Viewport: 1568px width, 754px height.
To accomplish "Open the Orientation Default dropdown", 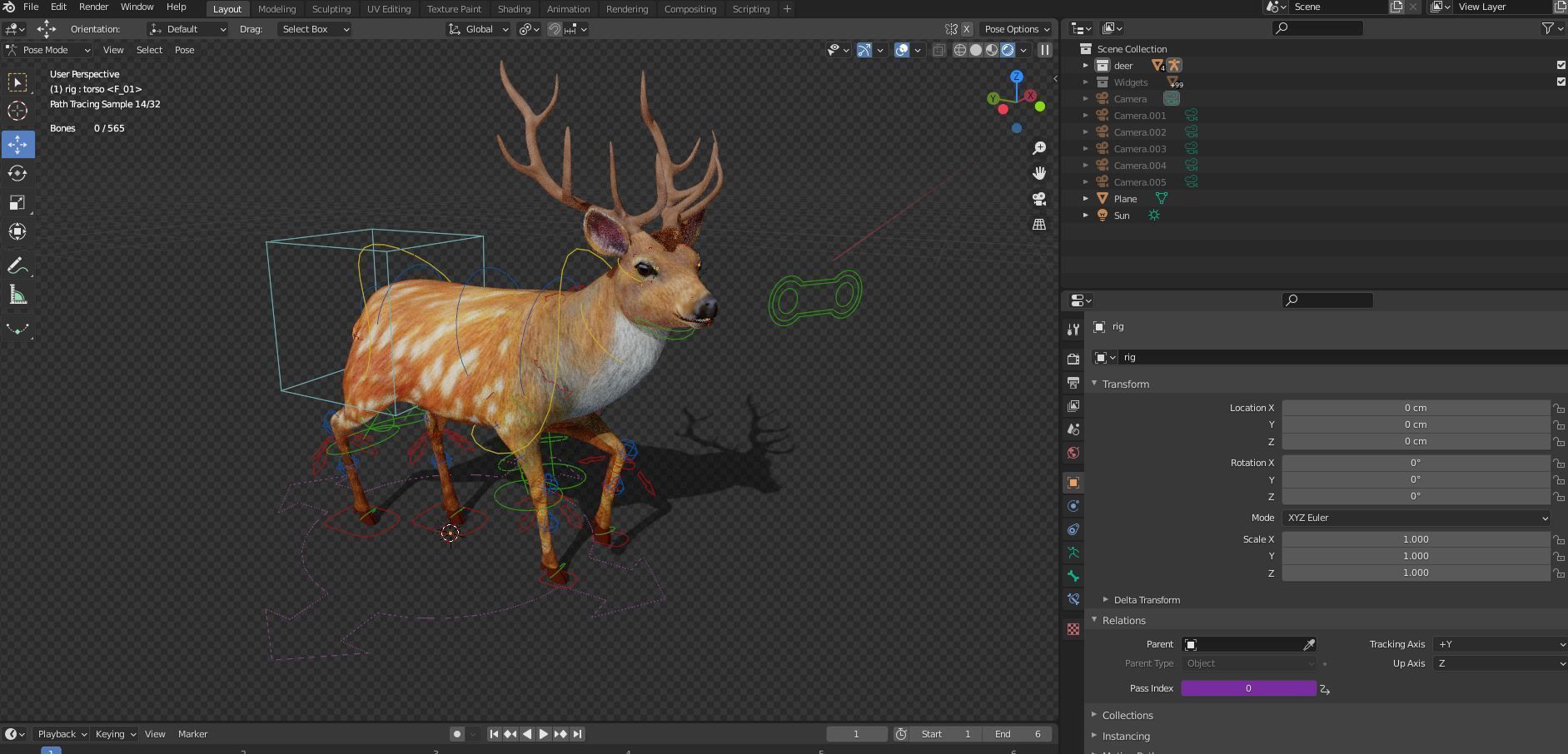I will pos(187,29).
